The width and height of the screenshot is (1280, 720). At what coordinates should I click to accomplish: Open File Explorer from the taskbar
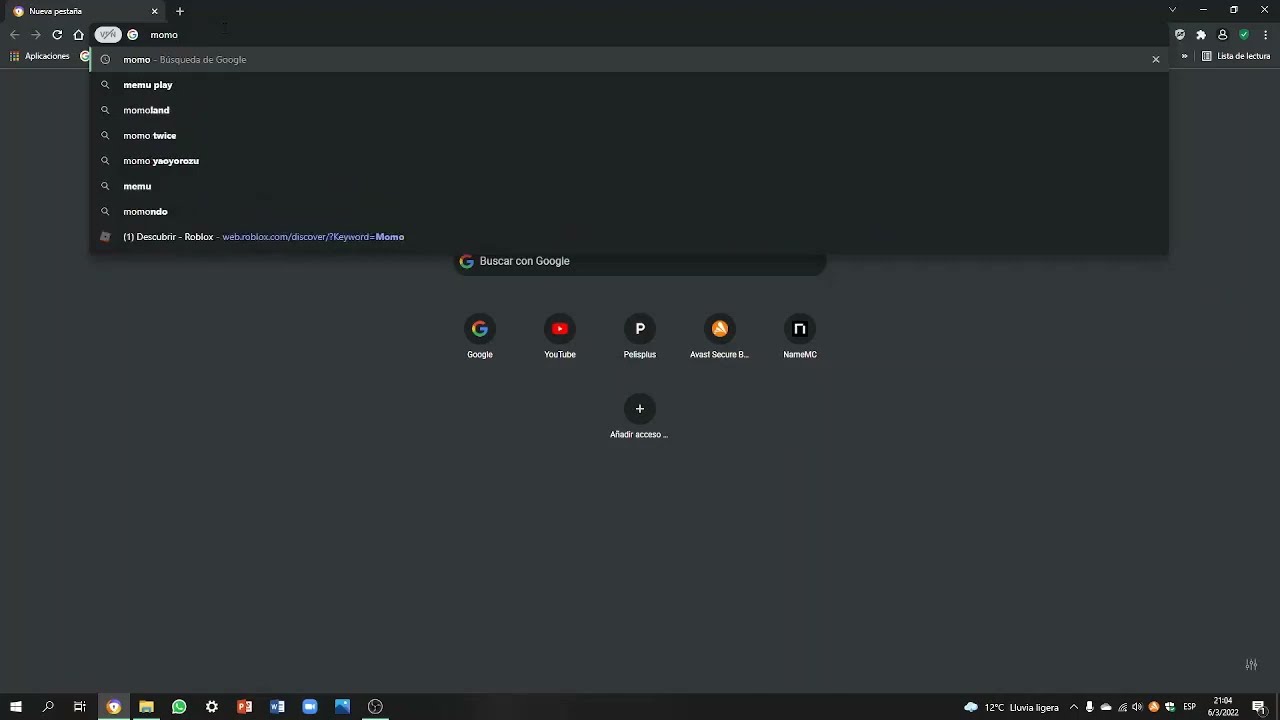pos(146,707)
